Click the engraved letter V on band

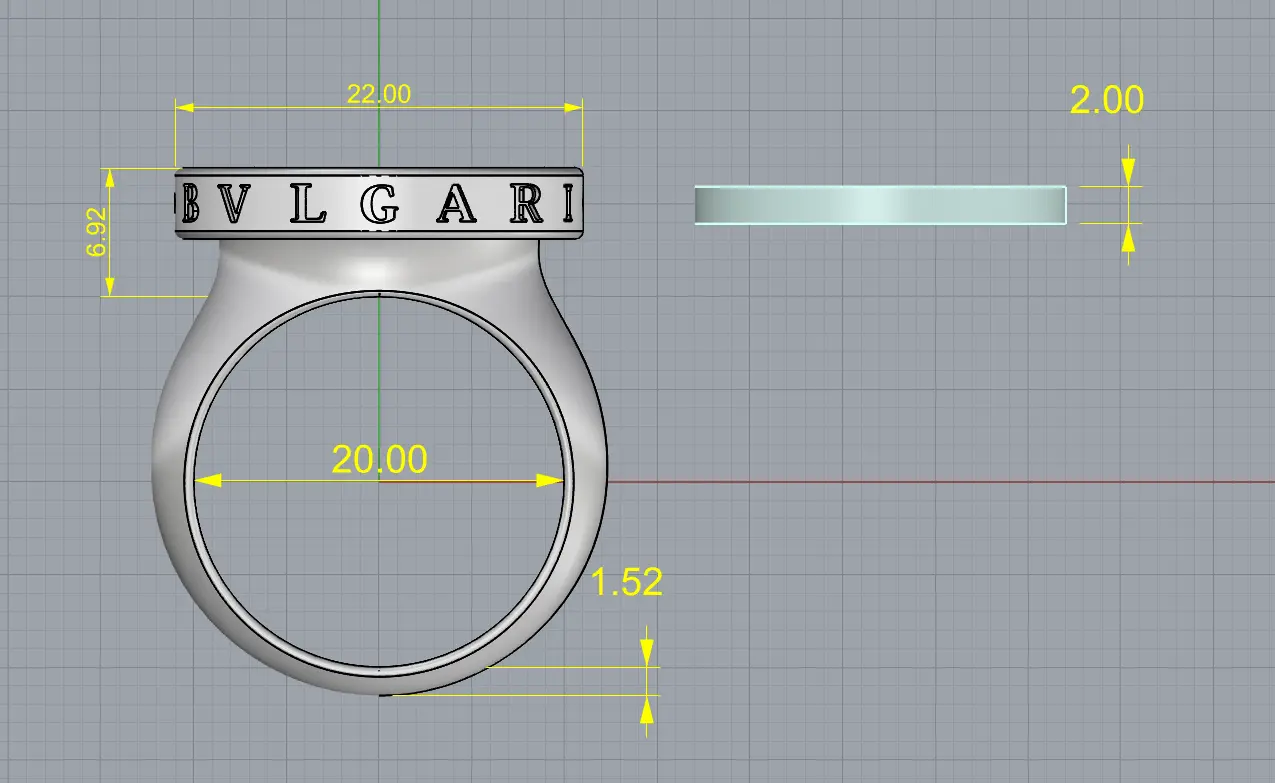[x=235, y=206]
